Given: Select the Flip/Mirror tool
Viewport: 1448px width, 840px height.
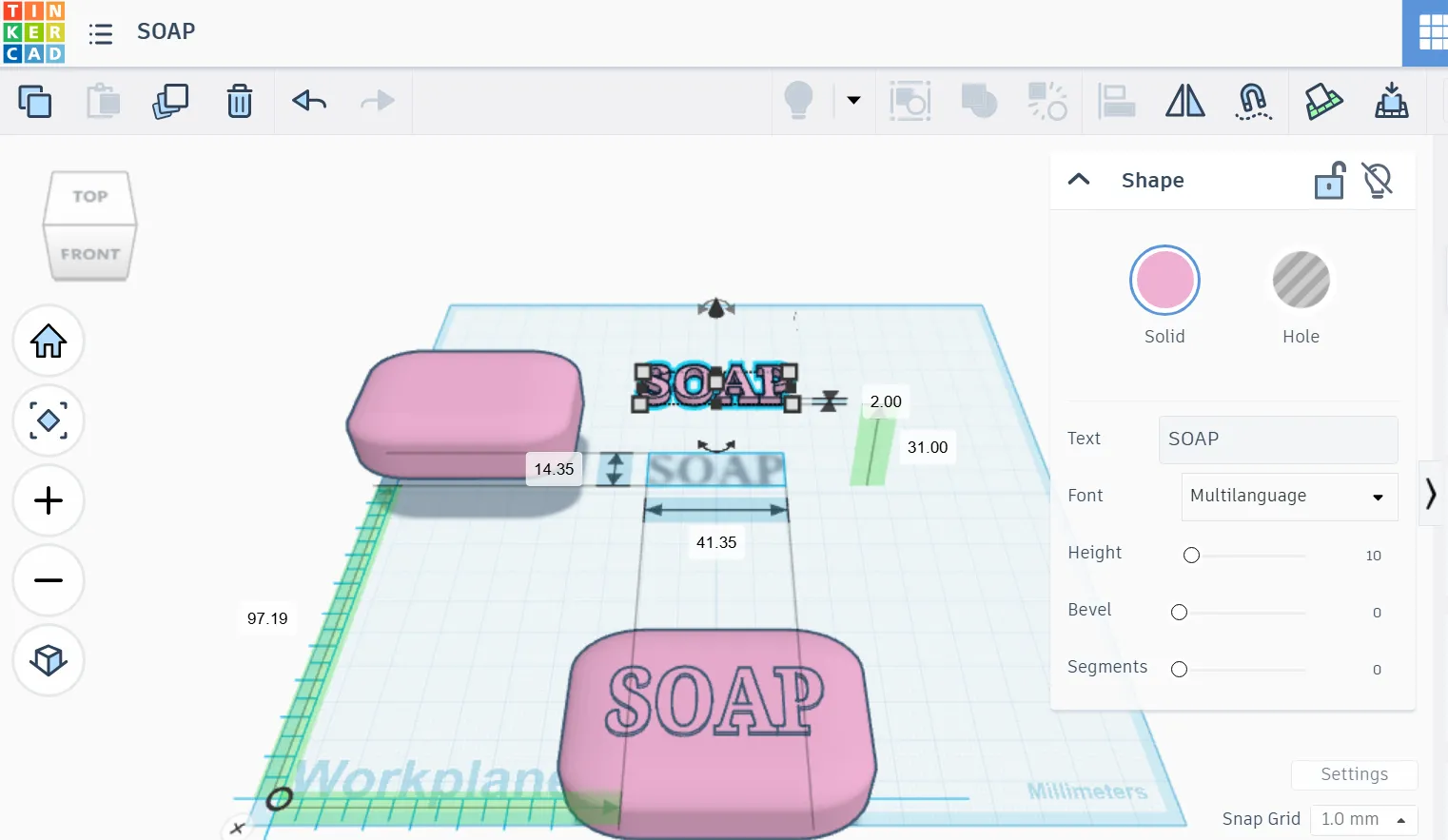Looking at the screenshot, I should coord(1184,102).
